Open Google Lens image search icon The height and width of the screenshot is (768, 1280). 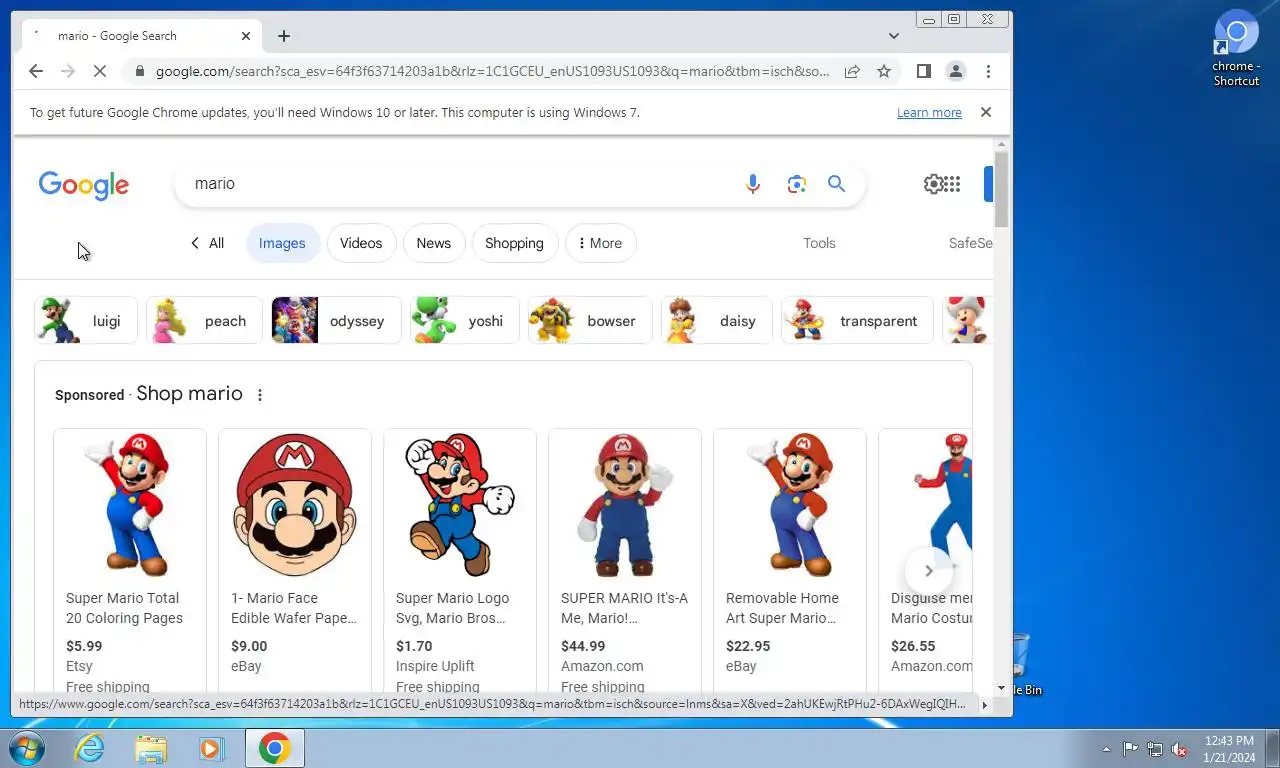point(796,184)
